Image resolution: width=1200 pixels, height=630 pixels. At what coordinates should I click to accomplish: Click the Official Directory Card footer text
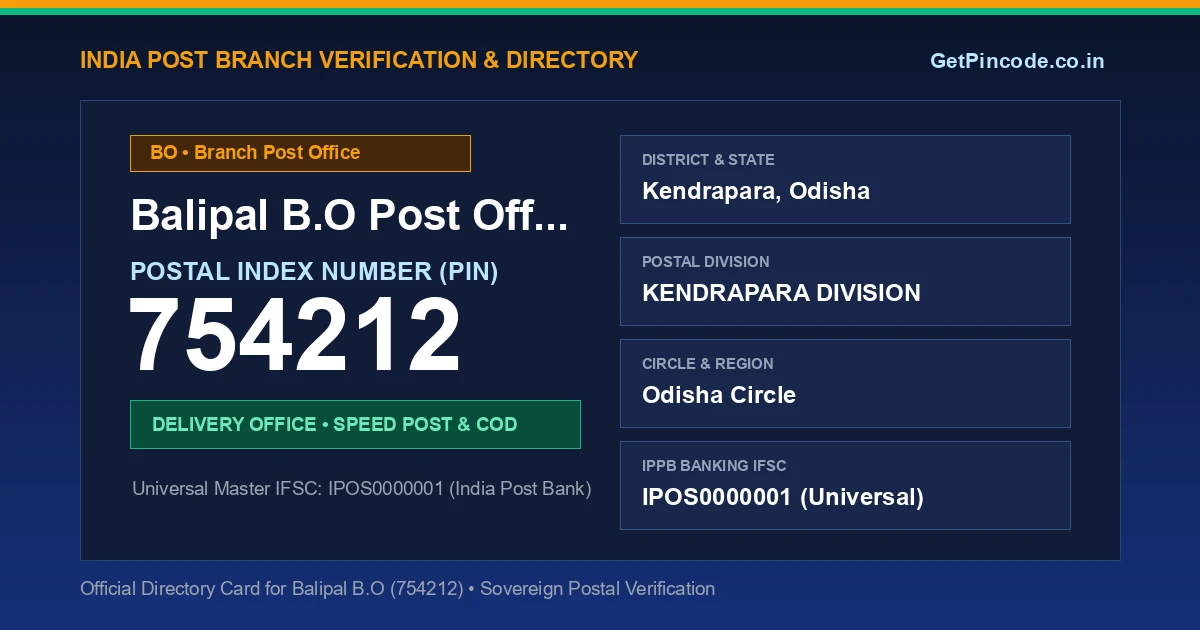[397, 589]
